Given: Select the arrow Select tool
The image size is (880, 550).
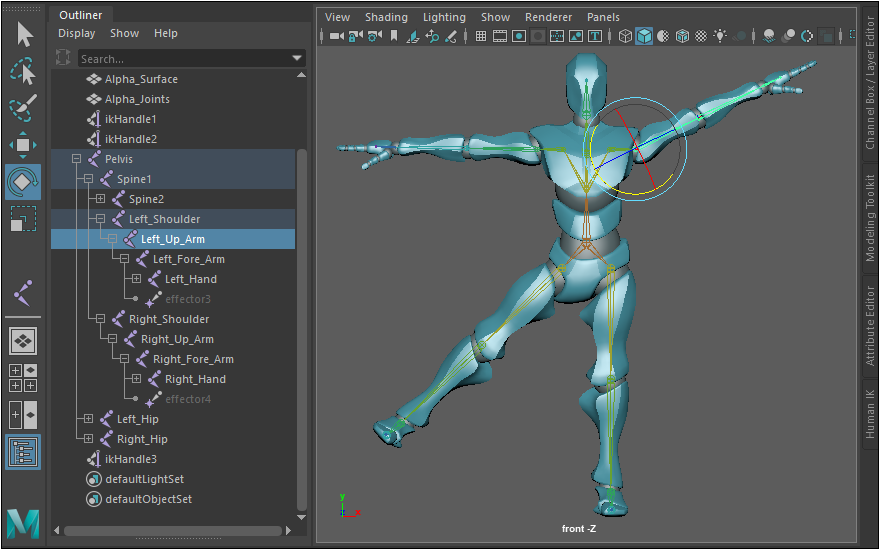Looking at the screenshot, I should coord(24,34).
